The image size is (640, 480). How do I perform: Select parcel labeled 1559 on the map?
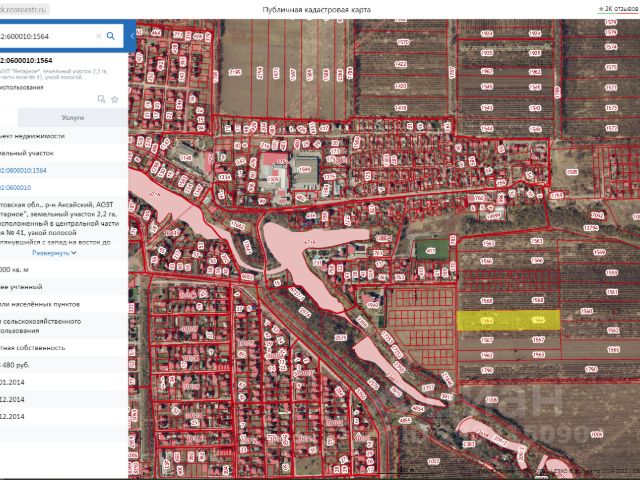pyautogui.click(x=611, y=273)
